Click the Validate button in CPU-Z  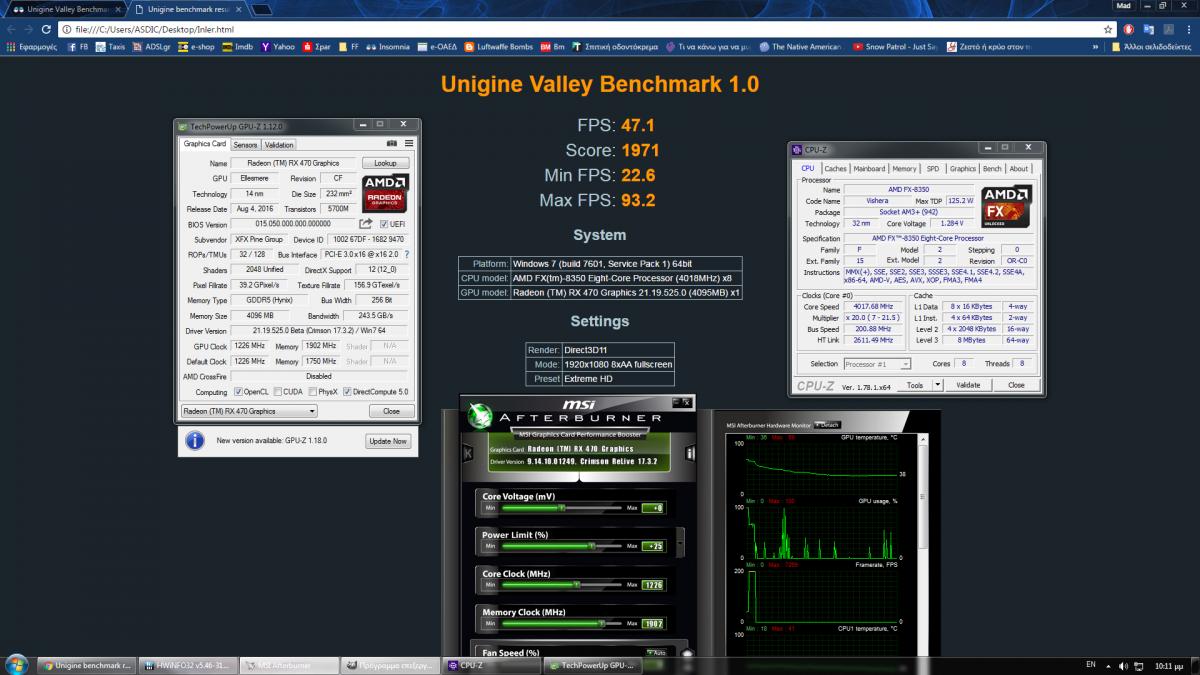(968, 385)
